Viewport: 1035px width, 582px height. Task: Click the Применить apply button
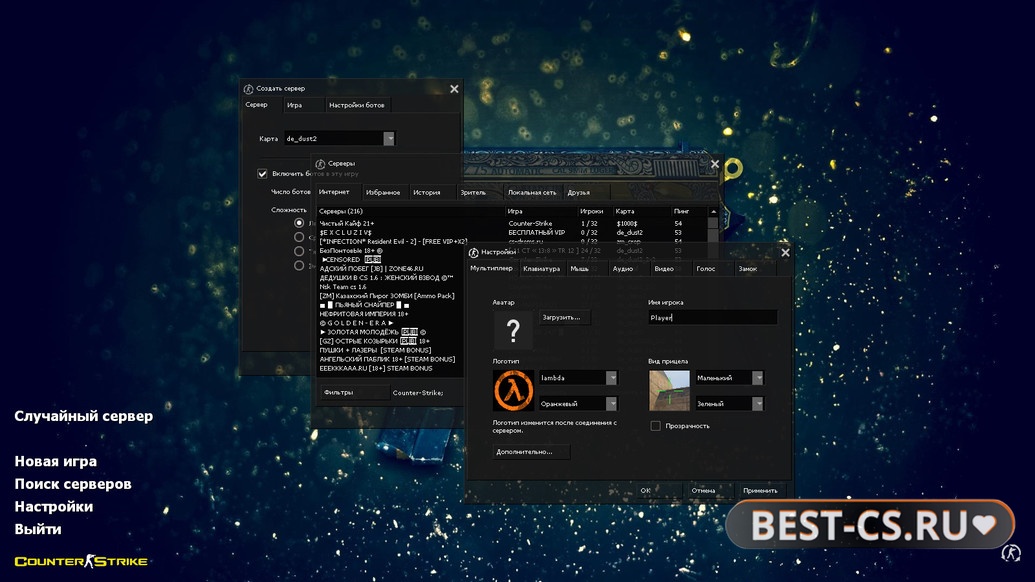tap(760, 490)
